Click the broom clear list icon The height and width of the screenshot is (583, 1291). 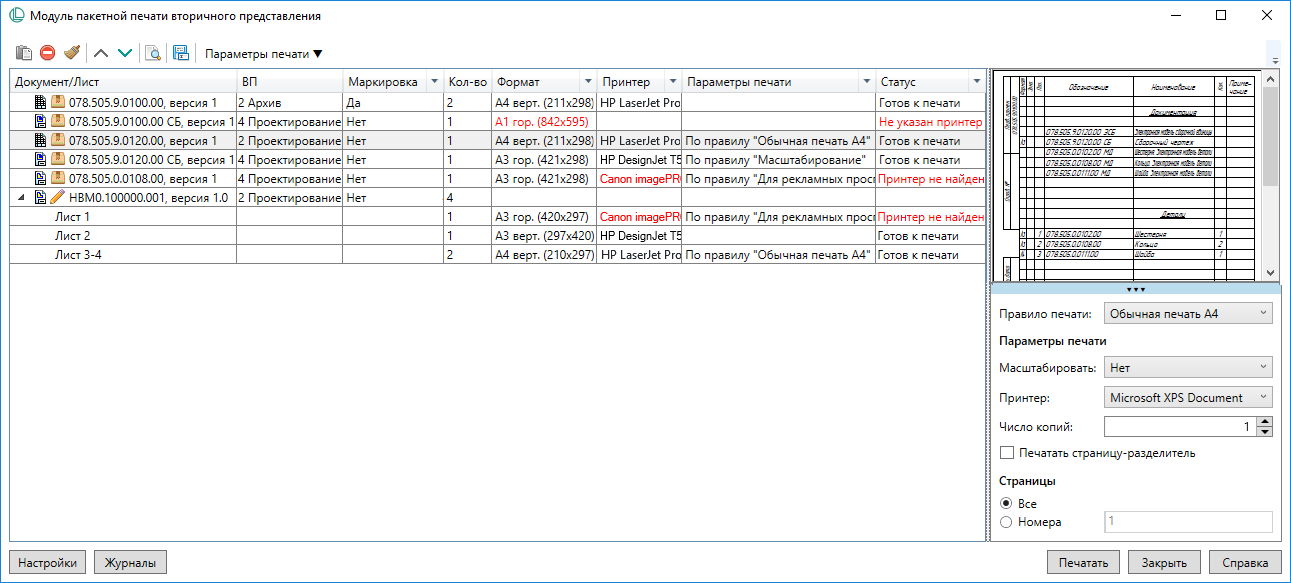point(71,53)
